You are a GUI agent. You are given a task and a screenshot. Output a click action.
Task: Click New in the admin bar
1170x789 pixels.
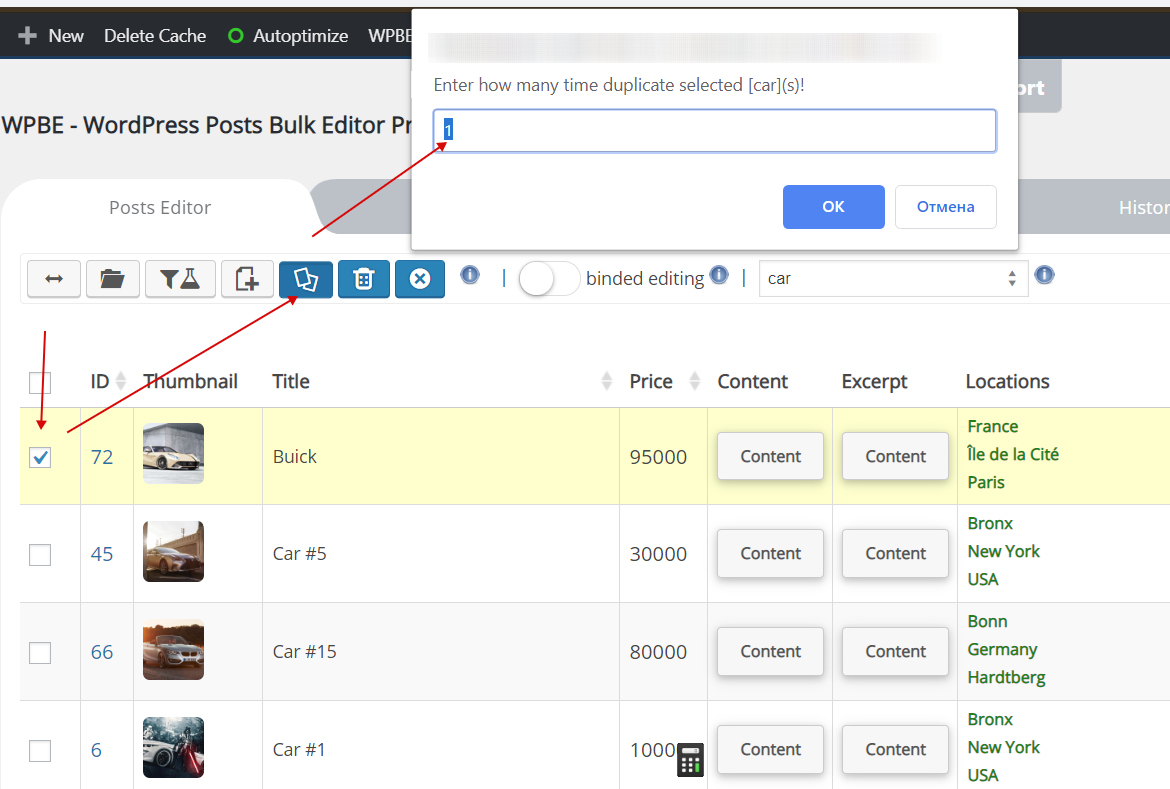[52, 36]
